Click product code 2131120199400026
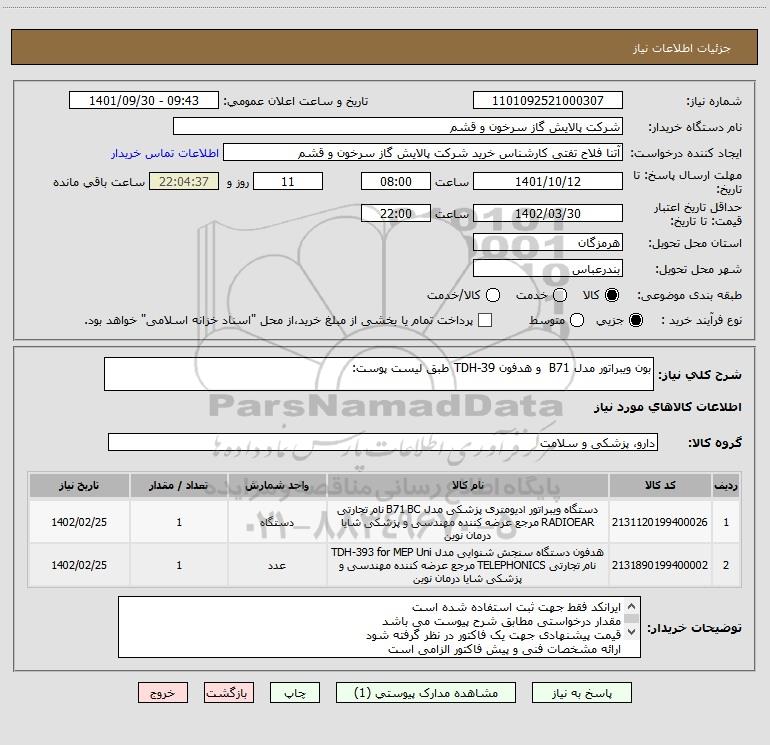The image size is (770, 745). 660,522
